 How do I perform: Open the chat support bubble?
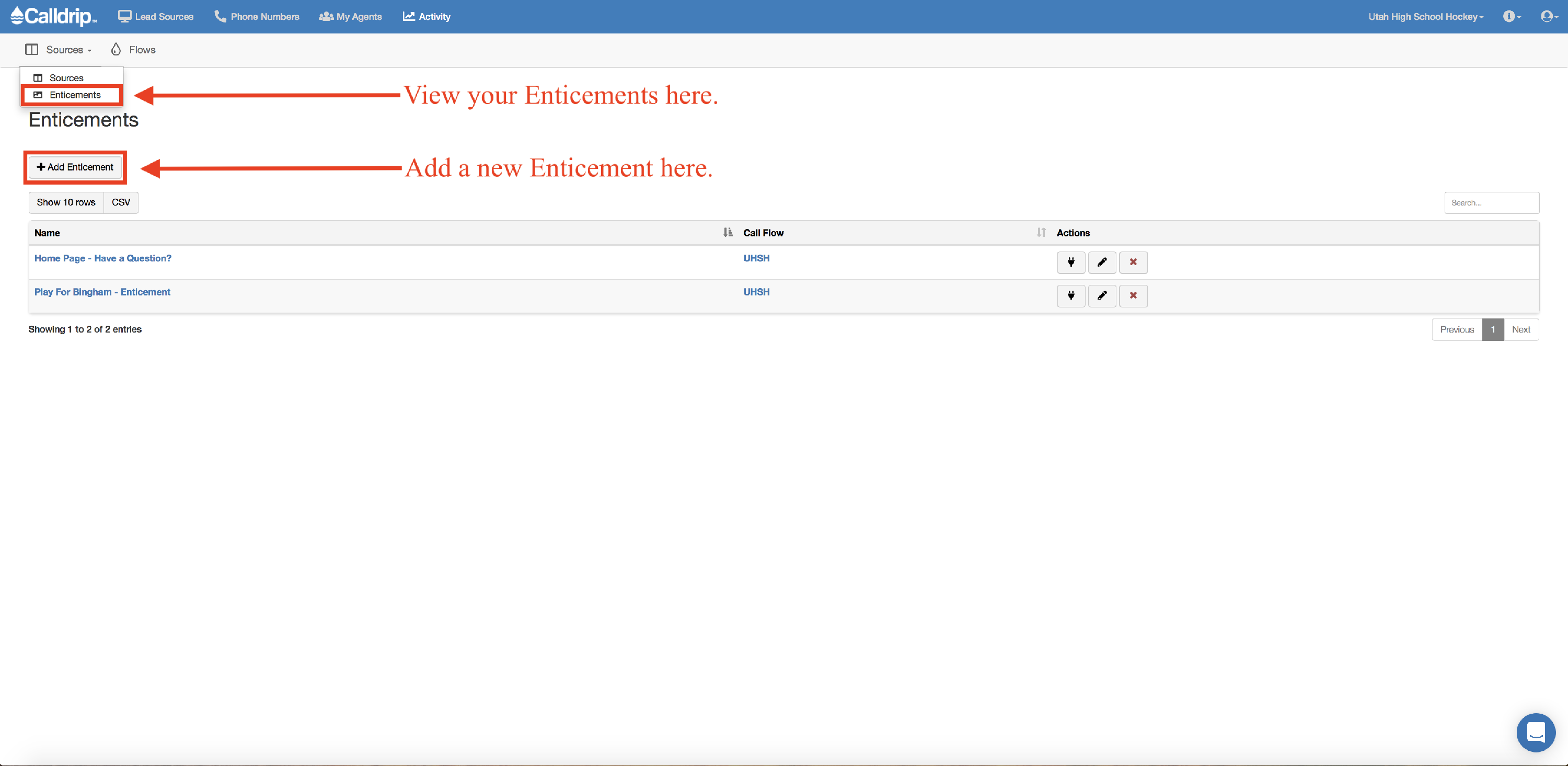(1535, 732)
